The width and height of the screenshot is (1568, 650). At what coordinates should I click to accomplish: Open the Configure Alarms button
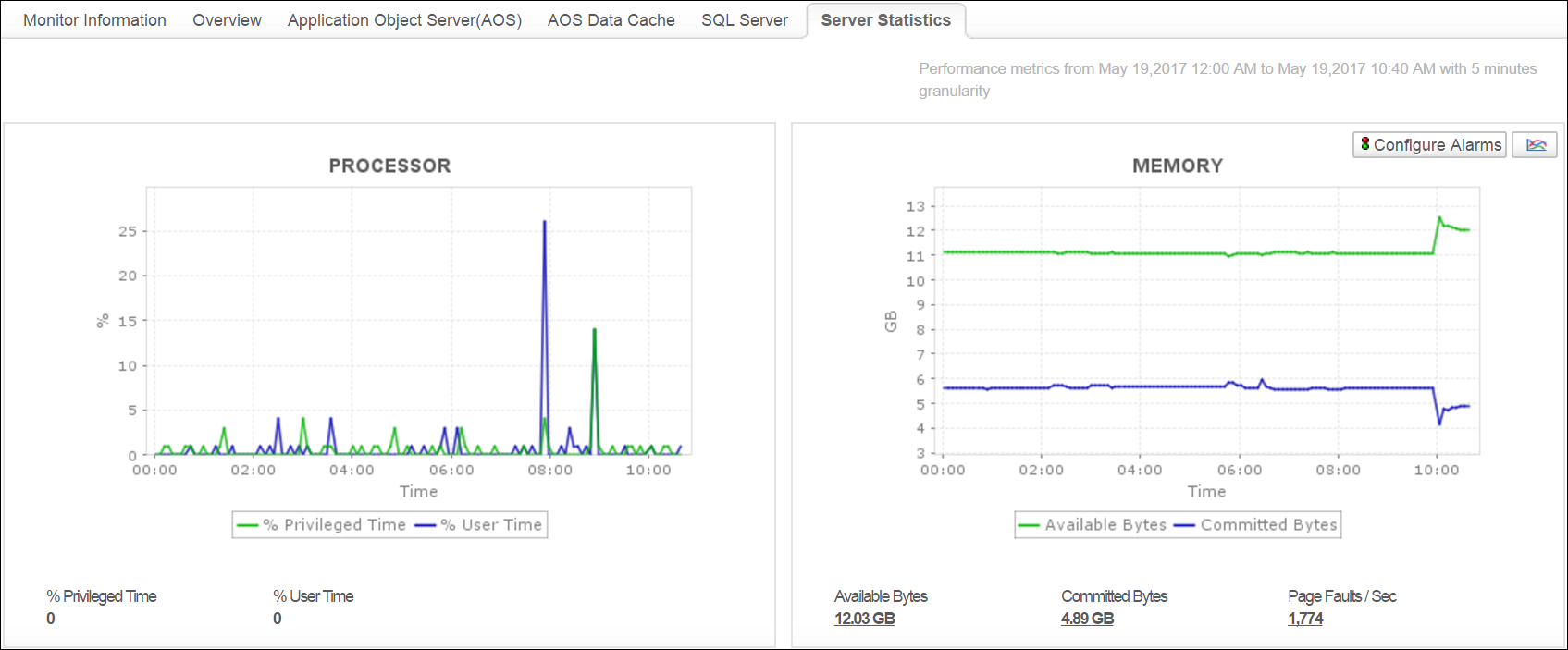click(1429, 145)
